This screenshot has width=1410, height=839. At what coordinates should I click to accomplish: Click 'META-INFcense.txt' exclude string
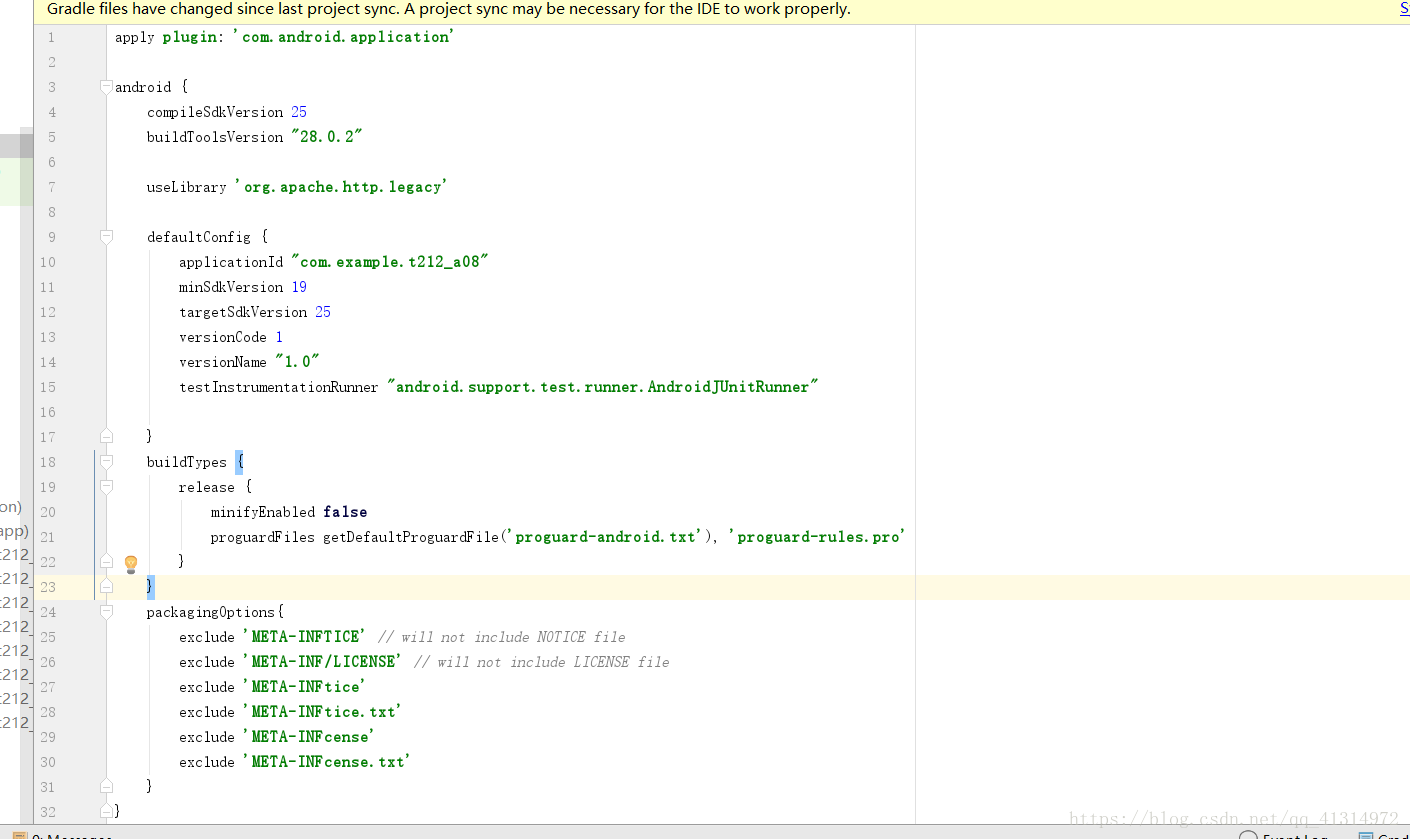tap(326, 762)
